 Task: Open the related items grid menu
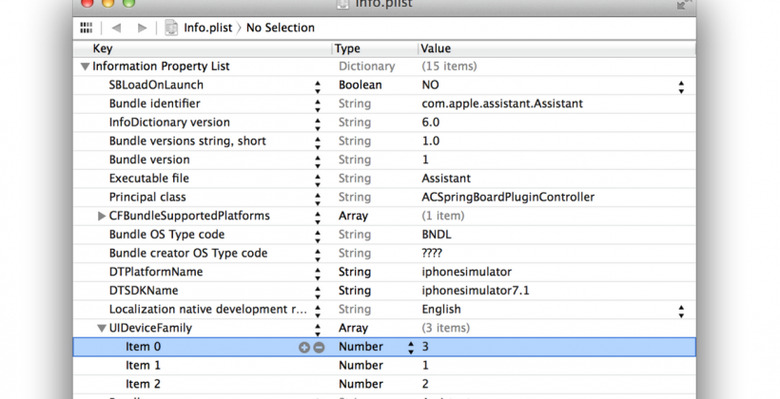(86, 28)
